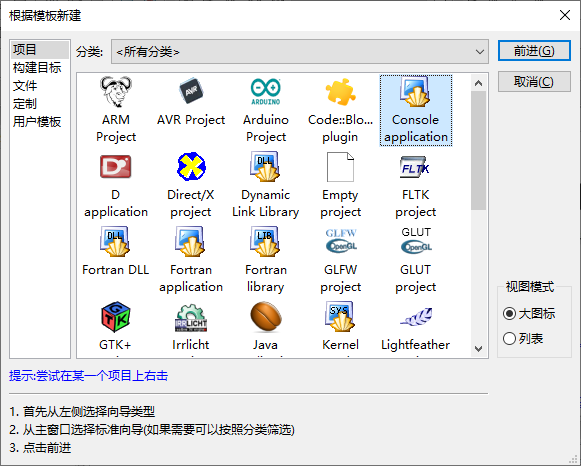Pick the Arduino Project template icon
The image size is (581, 466).
click(x=265, y=91)
